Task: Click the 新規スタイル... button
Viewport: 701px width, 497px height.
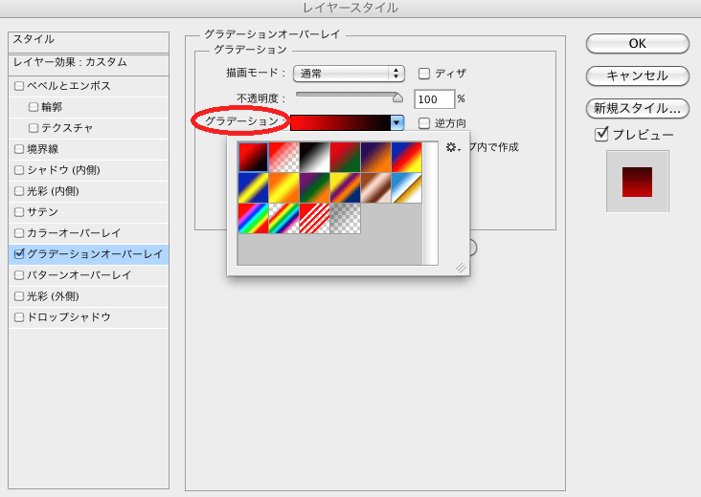Action: point(638,108)
